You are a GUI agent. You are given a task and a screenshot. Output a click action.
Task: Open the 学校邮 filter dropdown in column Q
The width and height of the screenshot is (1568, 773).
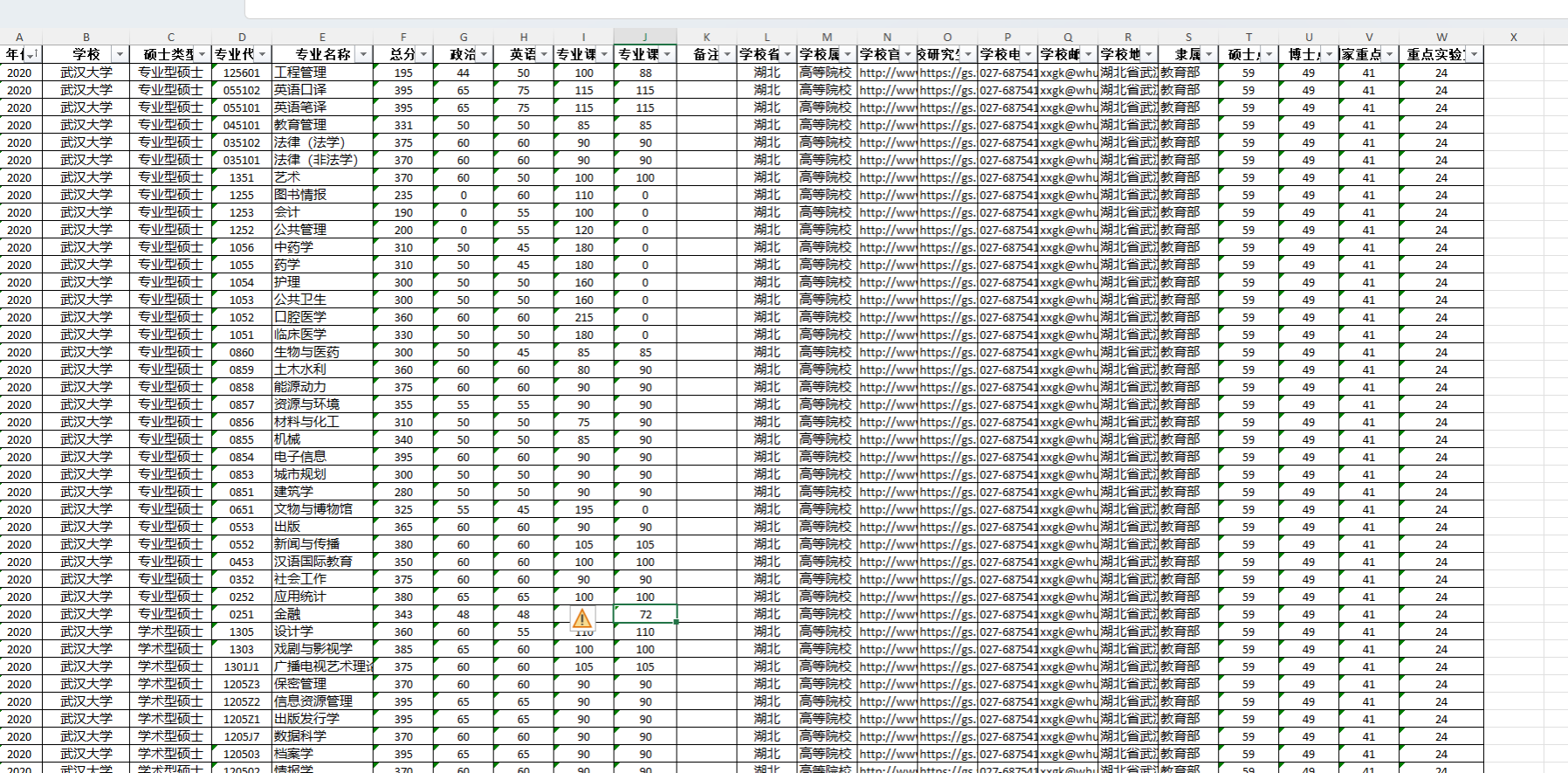pyautogui.click(x=1089, y=54)
